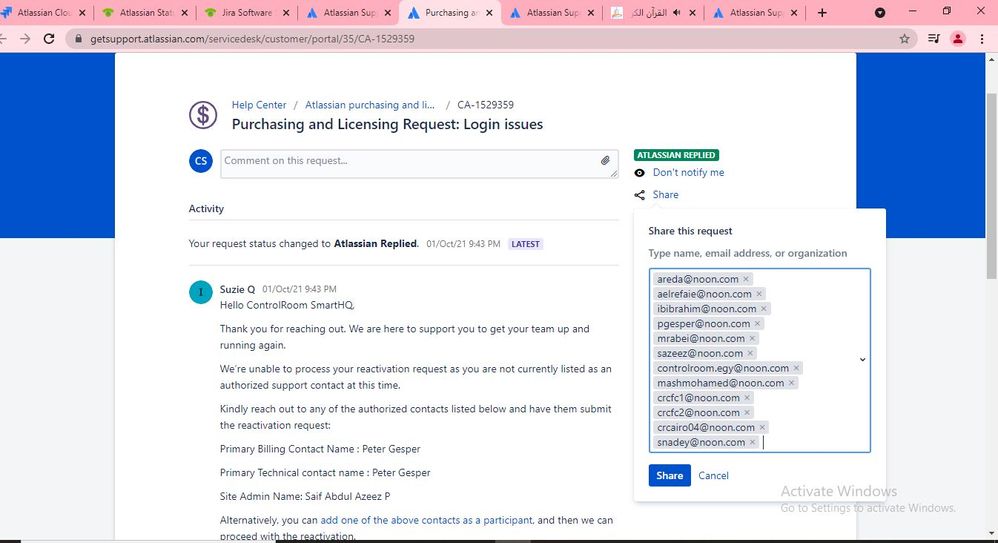
Task: Mute the audio-playing Quran tab
Action: click(677, 13)
